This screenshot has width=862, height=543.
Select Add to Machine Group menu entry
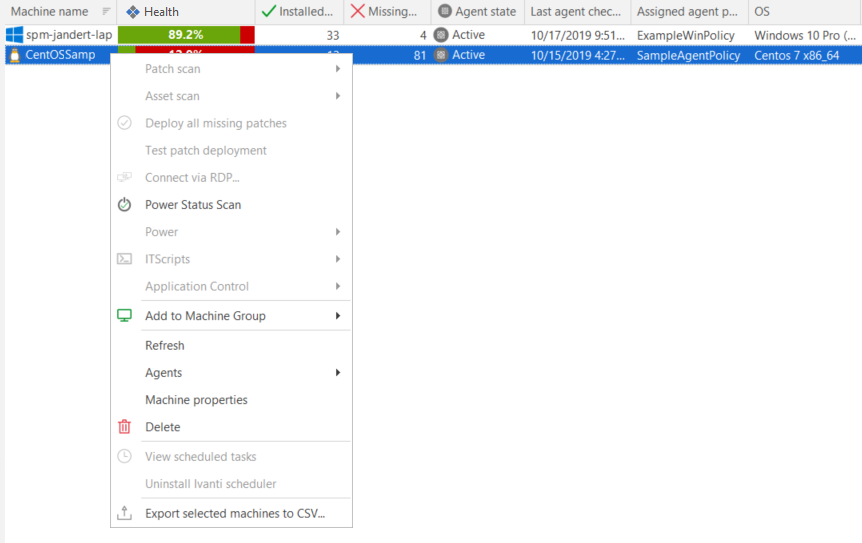(231, 315)
